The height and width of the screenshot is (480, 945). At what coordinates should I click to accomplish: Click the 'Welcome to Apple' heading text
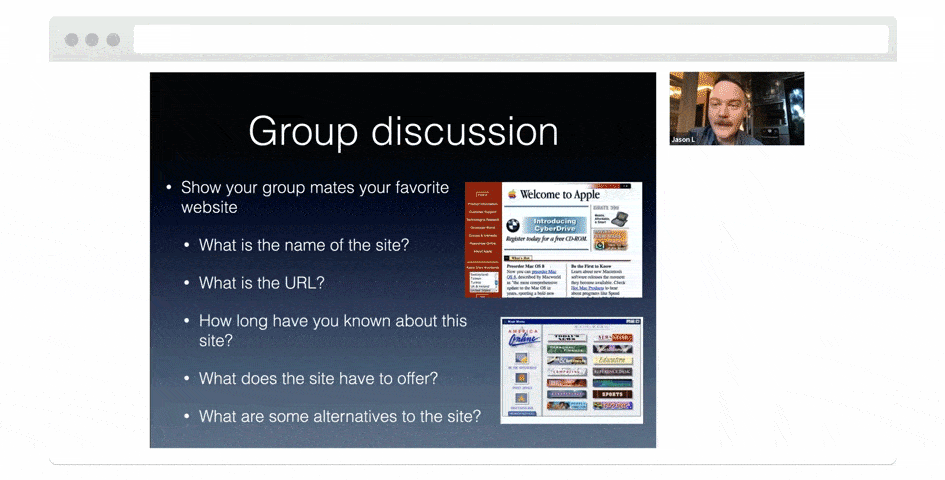[x=560, y=195]
